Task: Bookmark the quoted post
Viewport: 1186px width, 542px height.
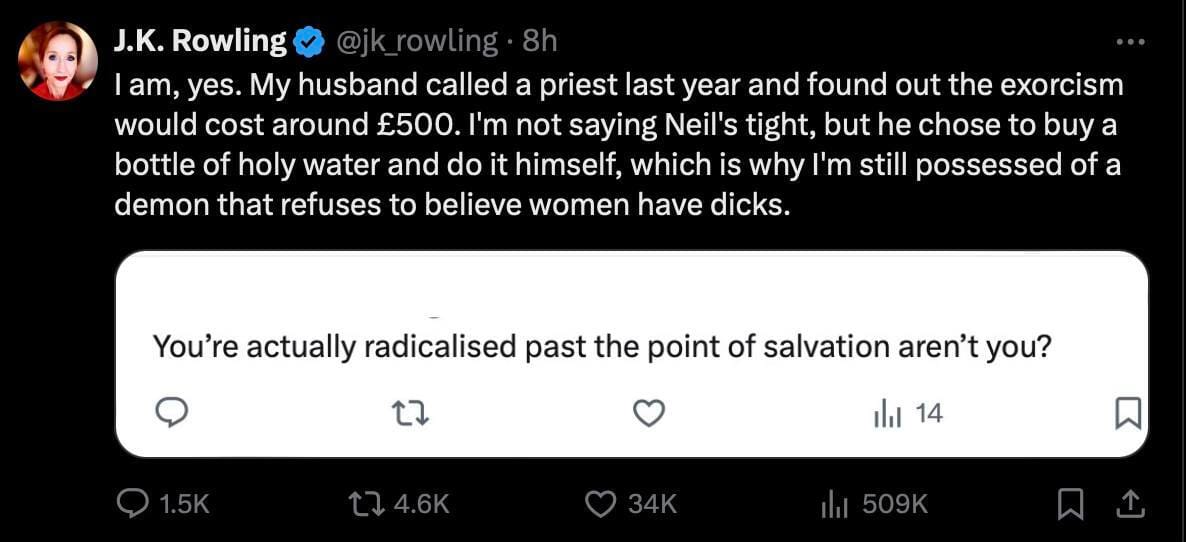Action: coord(1127,412)
